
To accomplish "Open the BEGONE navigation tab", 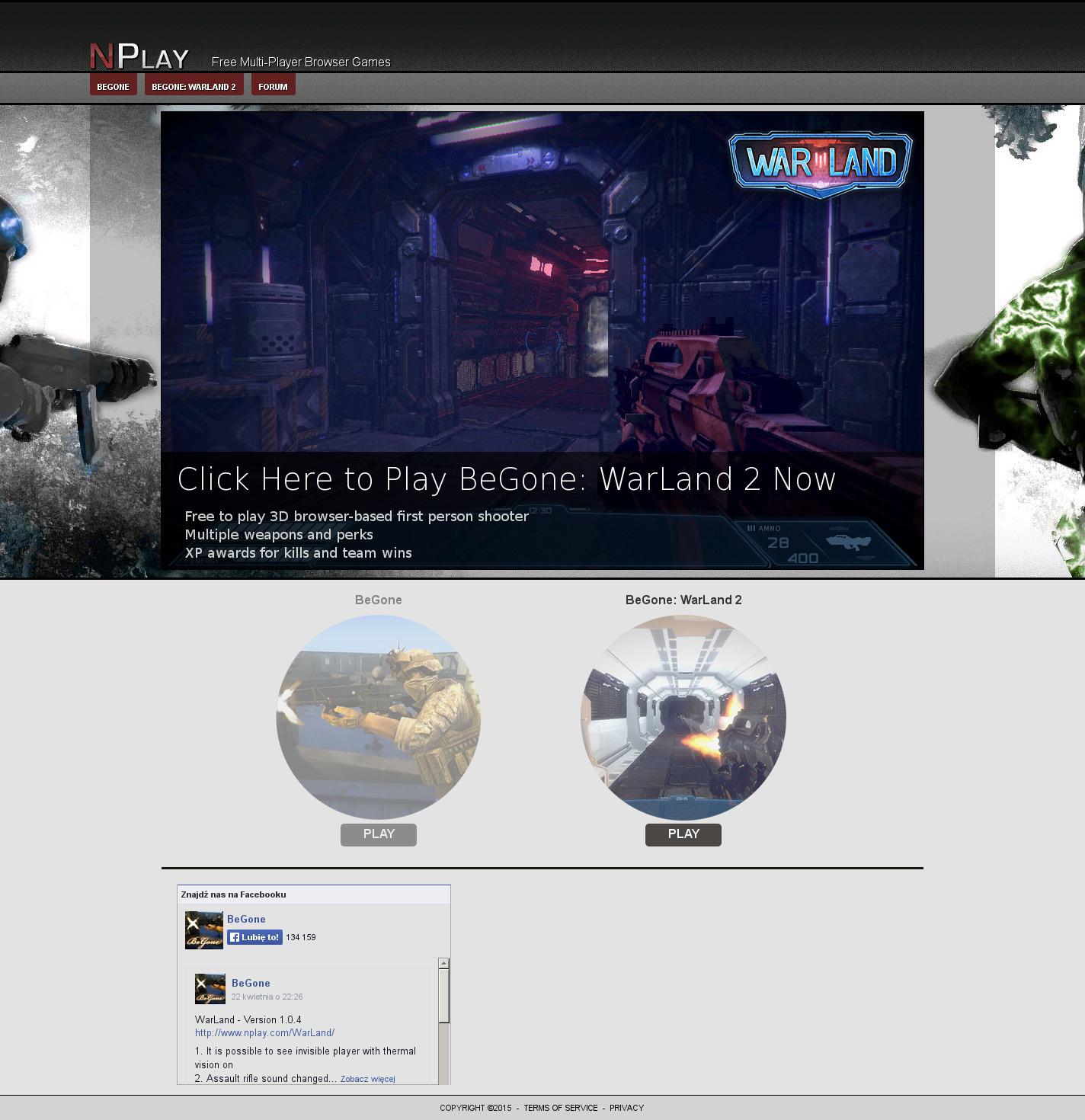I will (x=113, y=86).
